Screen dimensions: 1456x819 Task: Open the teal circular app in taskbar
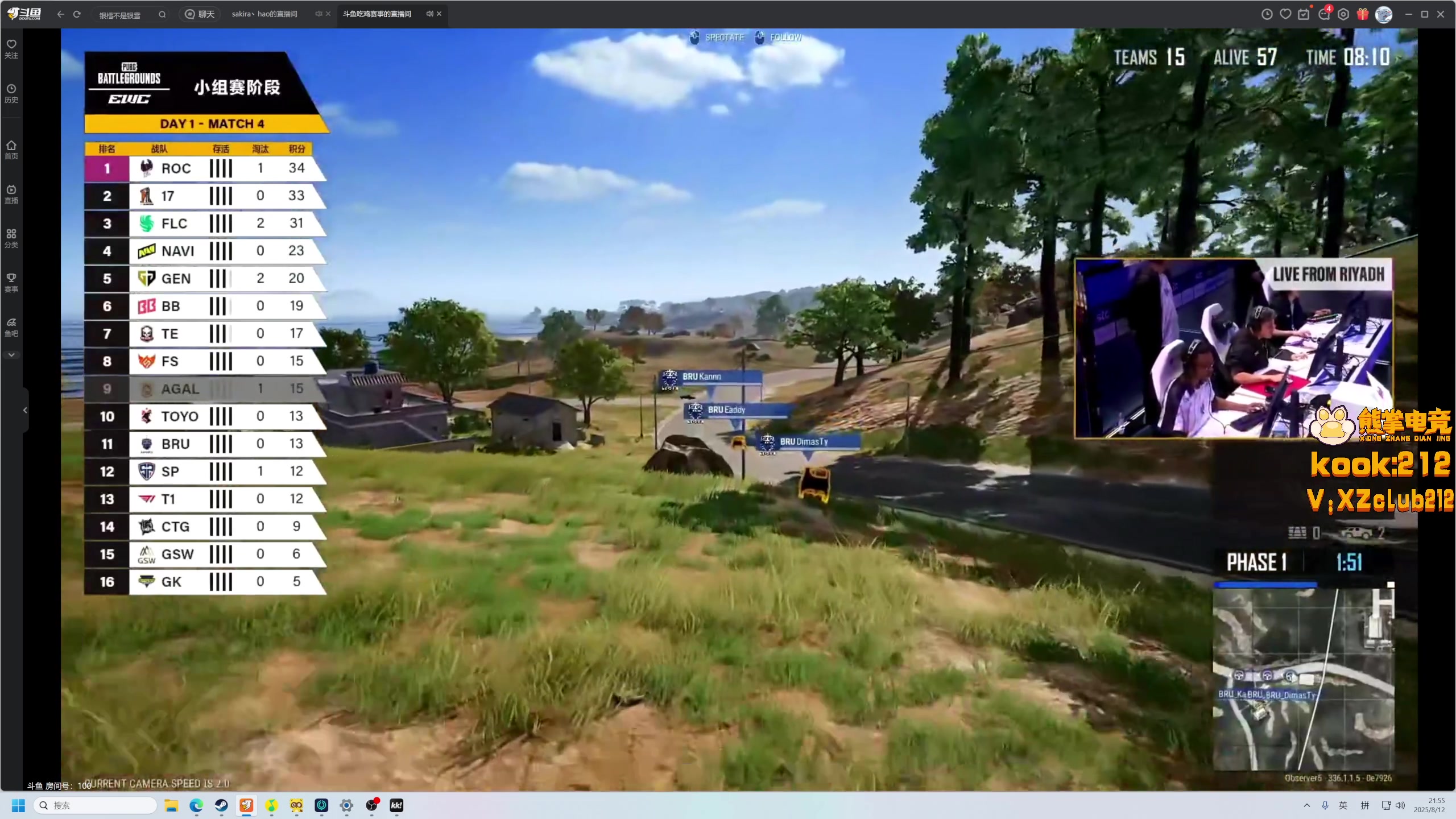pyautogui.click(x=321, y=805)
